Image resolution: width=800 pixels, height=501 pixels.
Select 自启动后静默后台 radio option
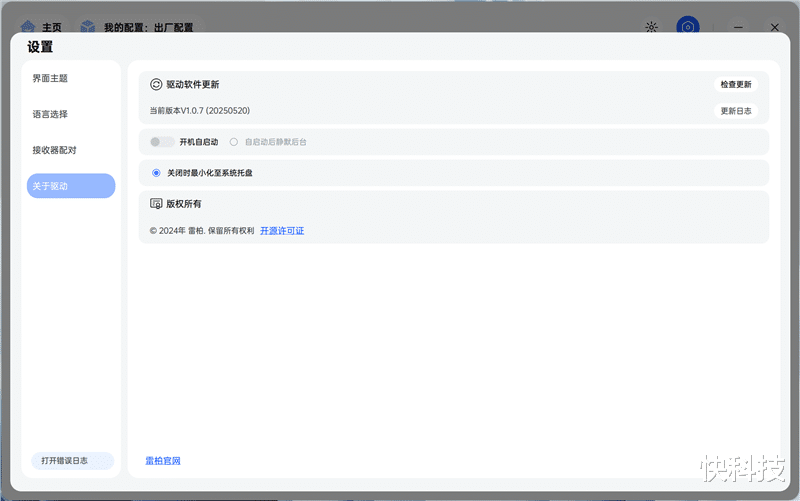[234, 142]
